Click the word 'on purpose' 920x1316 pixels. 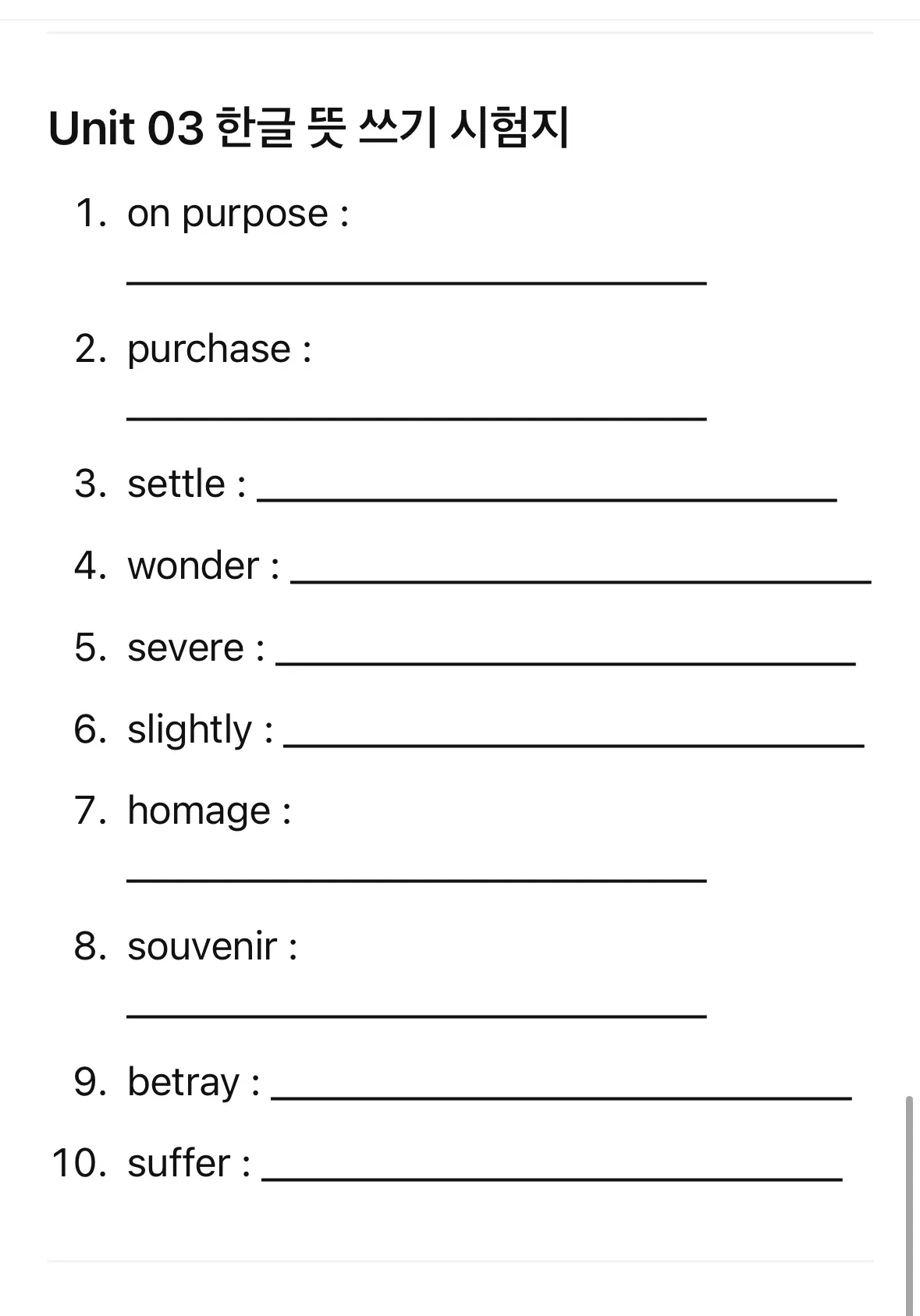pyautogui.click(x=228, y=214)
